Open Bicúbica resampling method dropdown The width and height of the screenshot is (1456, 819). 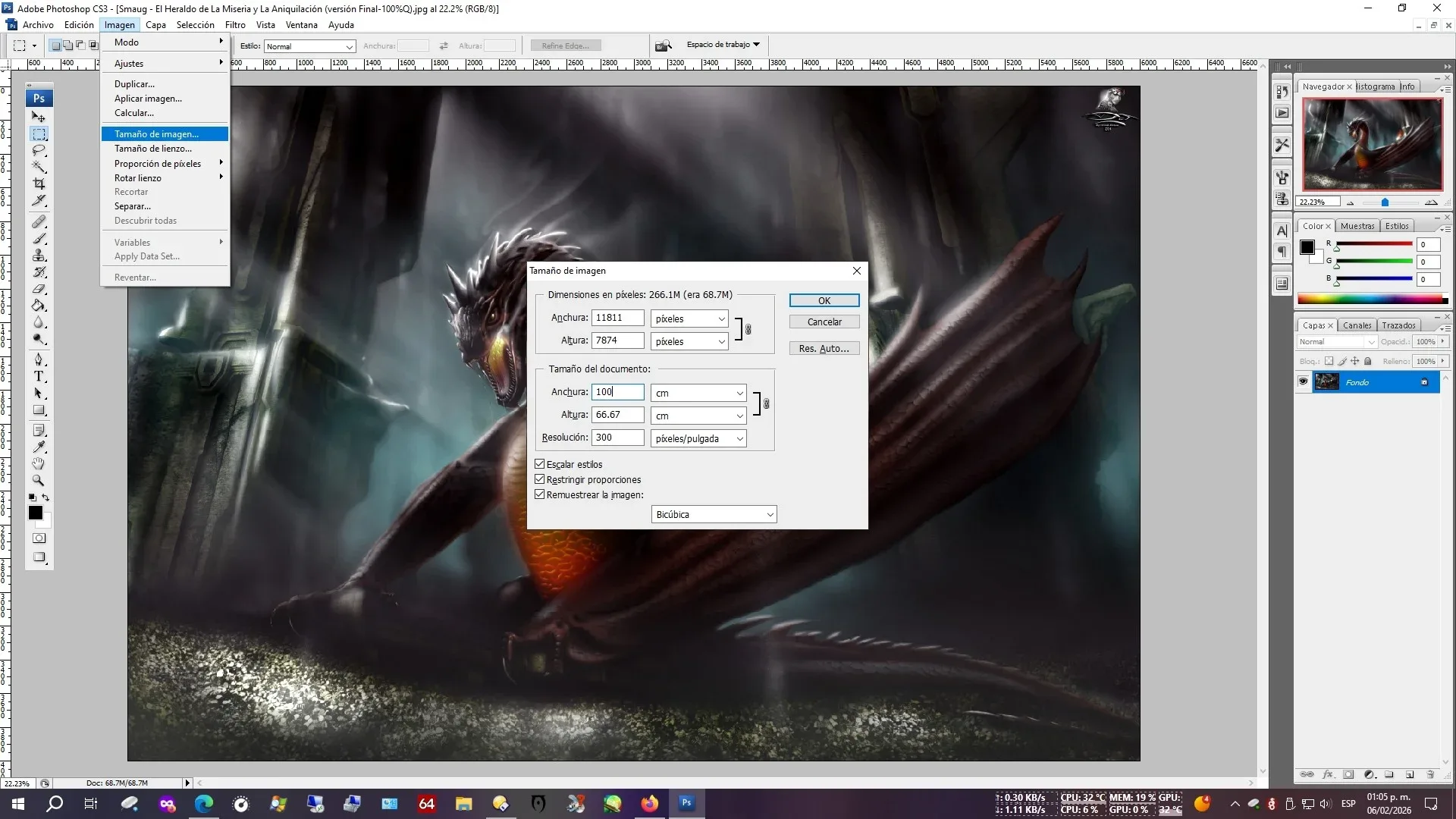pyautogui.click(x=714, y=514)
